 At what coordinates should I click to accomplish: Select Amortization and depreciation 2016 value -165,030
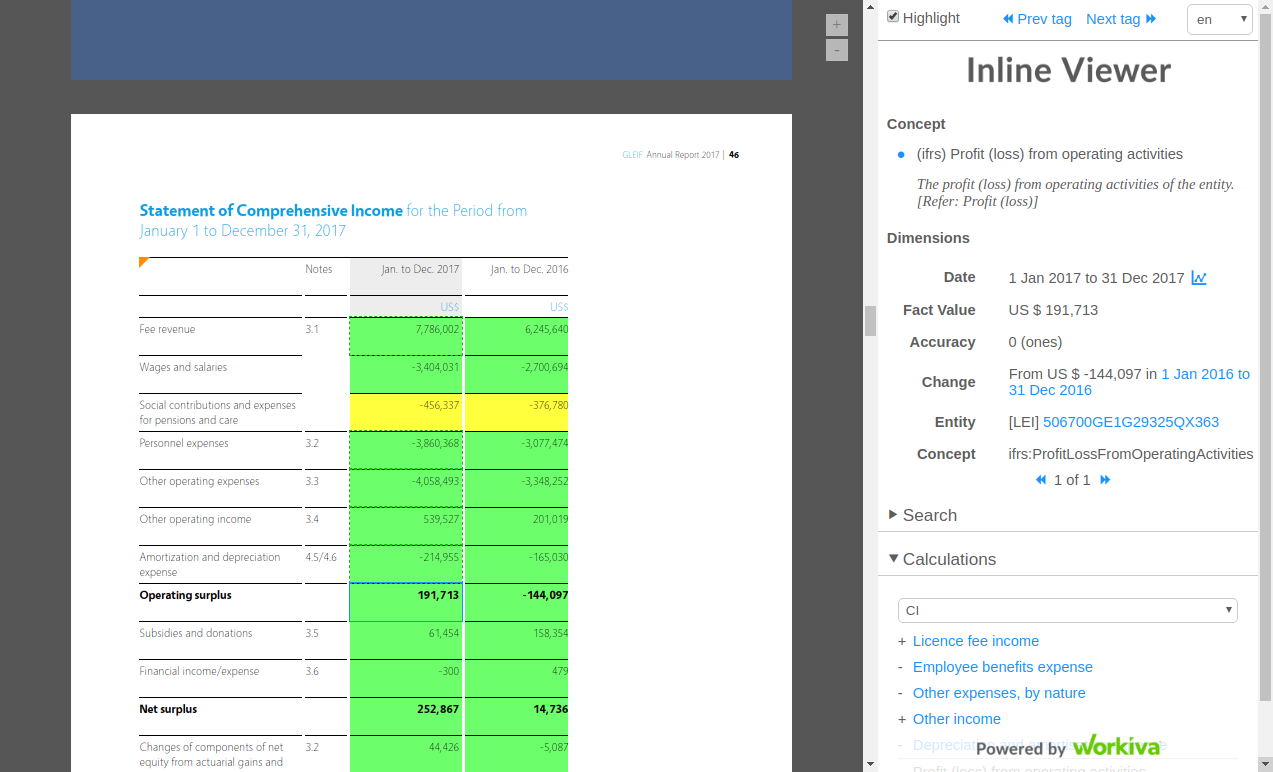[x=517, y=565]
